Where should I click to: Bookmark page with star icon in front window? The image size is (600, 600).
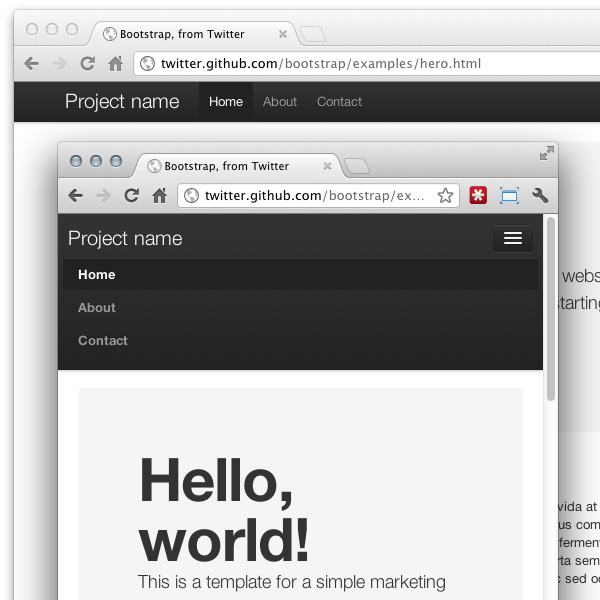click(445, 196)
